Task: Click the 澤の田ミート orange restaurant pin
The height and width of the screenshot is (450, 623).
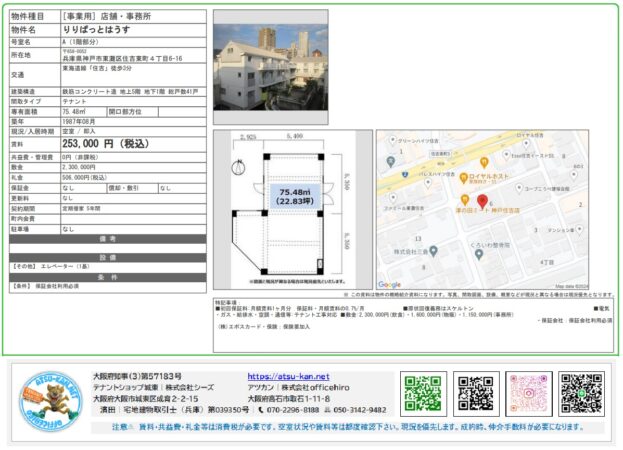Action: click(464, 200)
